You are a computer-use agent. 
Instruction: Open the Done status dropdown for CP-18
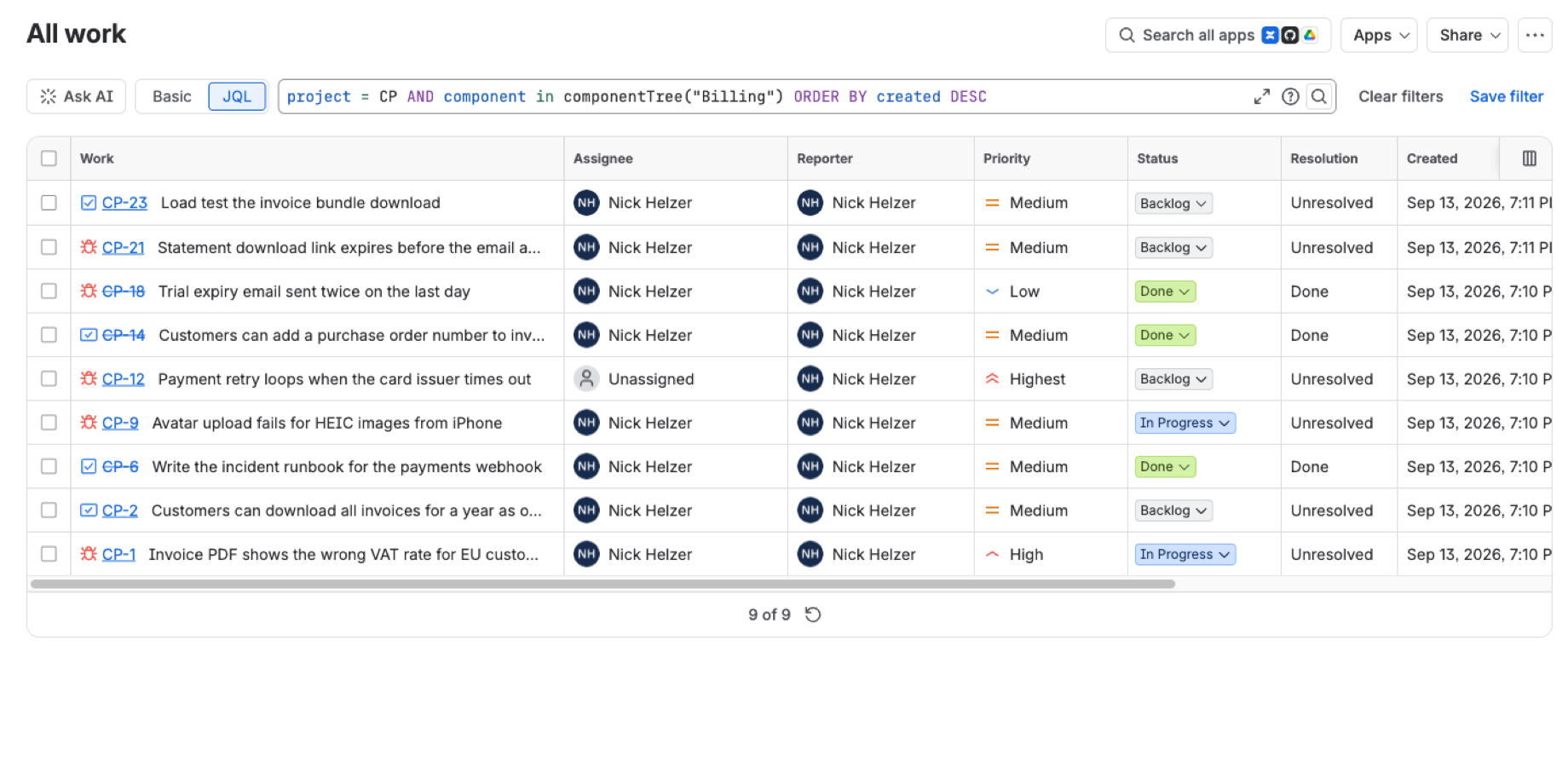1165,291
